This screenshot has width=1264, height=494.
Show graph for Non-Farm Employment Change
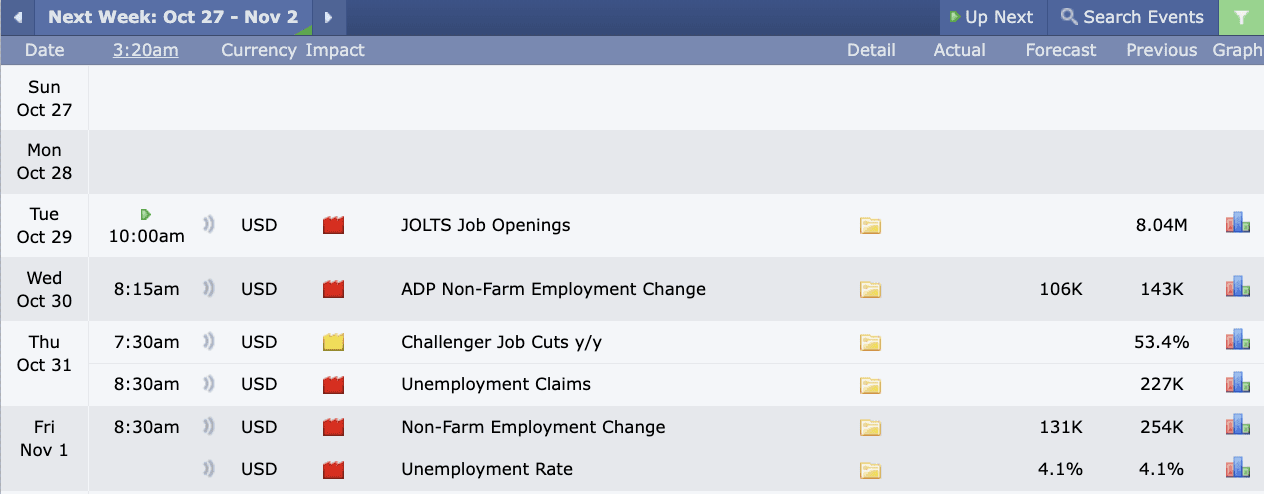pos(1238,426)
